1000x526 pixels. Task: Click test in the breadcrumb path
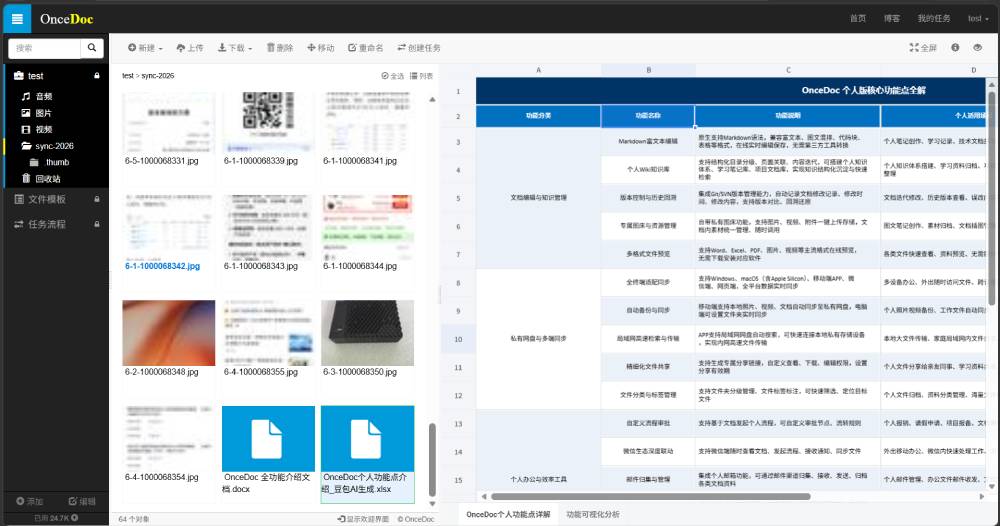[x=128, y=76]
